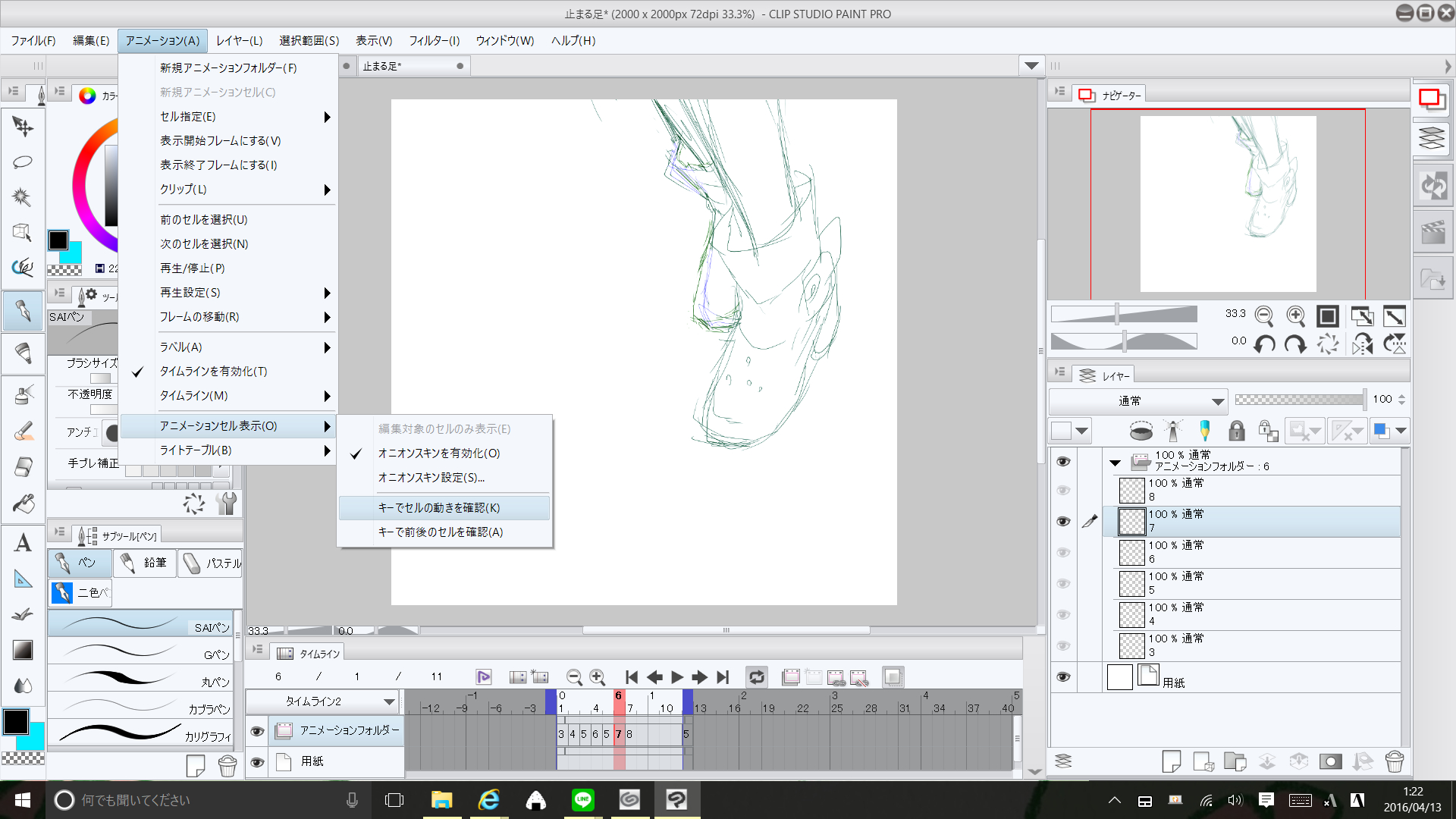
Task: Select the 鉛筆 pencil sub tool
Action: pos(144,563)
